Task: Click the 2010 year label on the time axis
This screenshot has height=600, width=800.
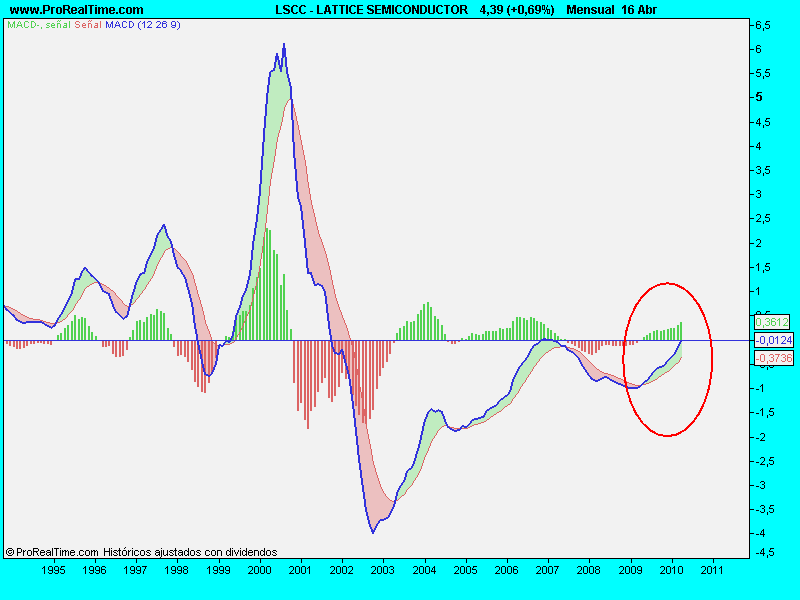Action: point(671,570)
